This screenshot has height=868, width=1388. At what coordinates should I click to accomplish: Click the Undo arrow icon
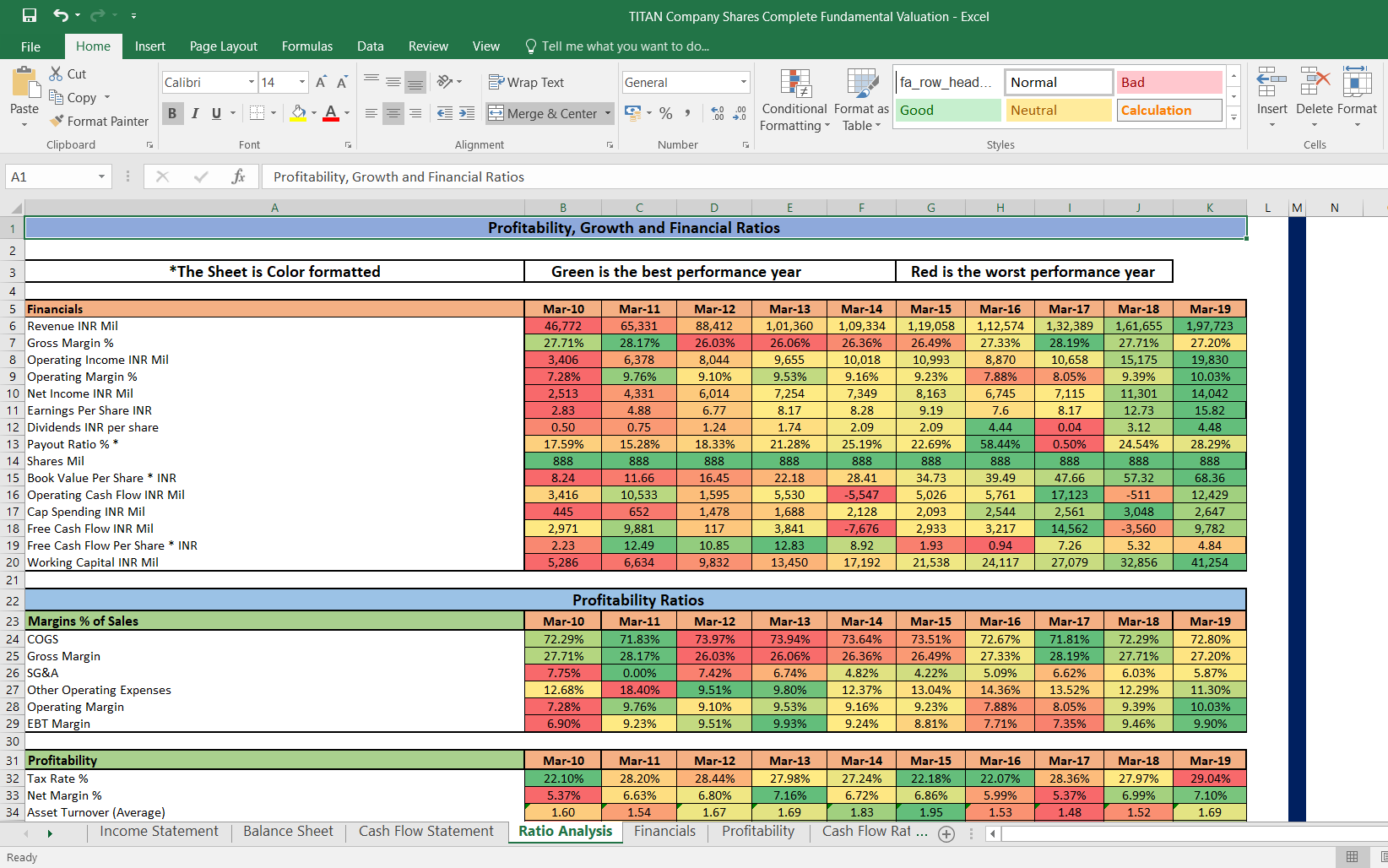pyautogui.click(x=60, y=15)
